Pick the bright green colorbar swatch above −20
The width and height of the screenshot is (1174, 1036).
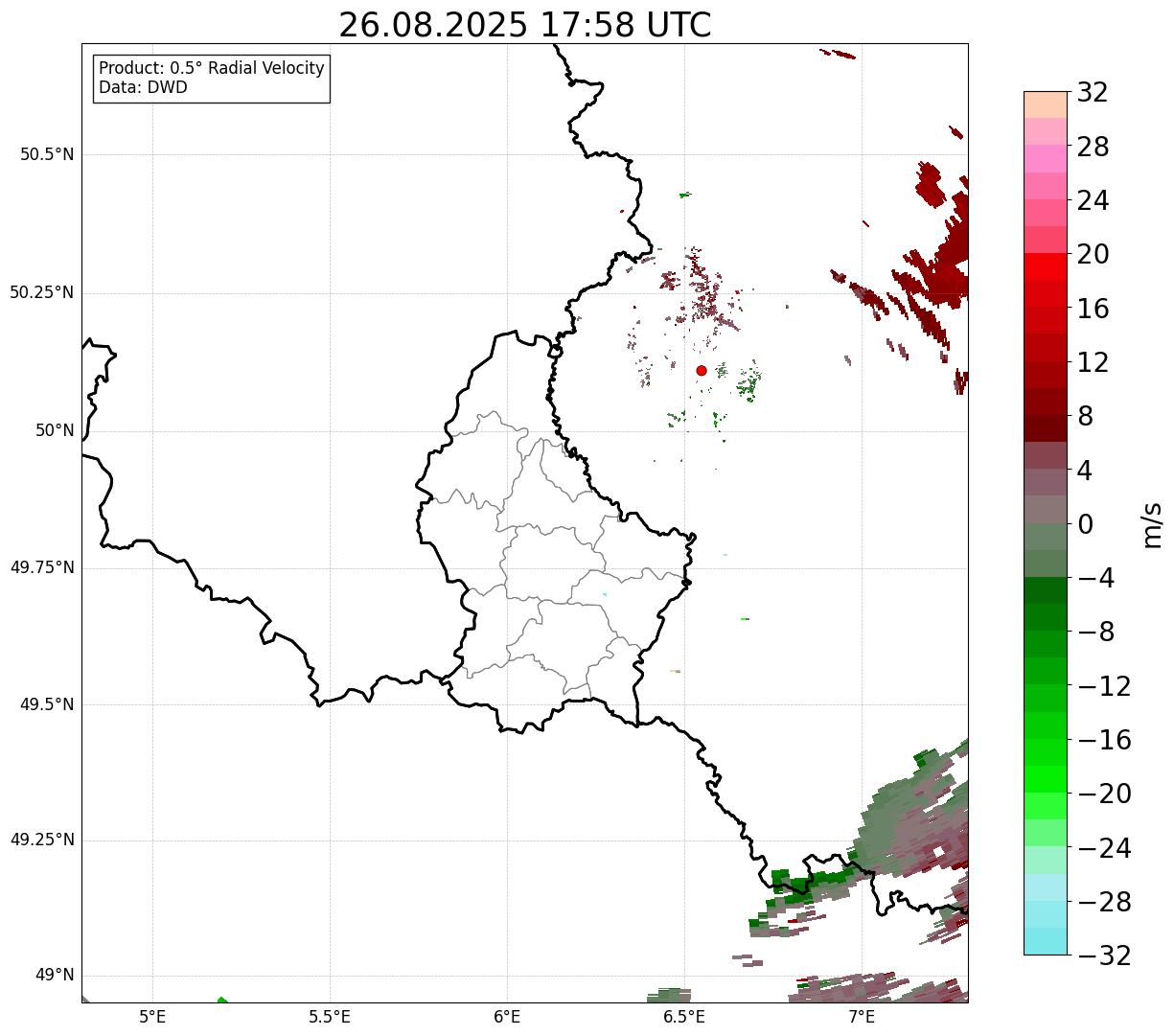click(1046, 779)
